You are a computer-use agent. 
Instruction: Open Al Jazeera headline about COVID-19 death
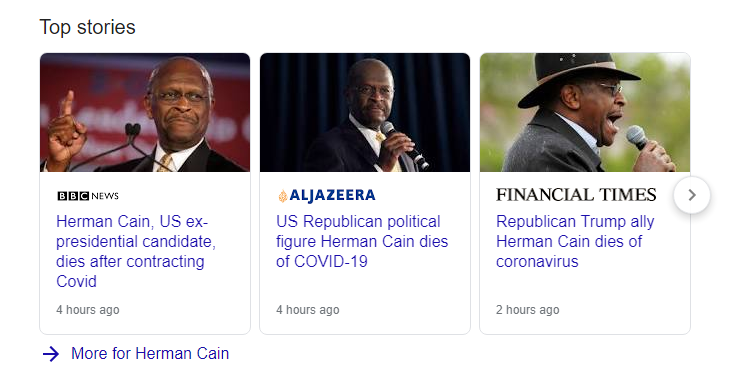[362, 241]
